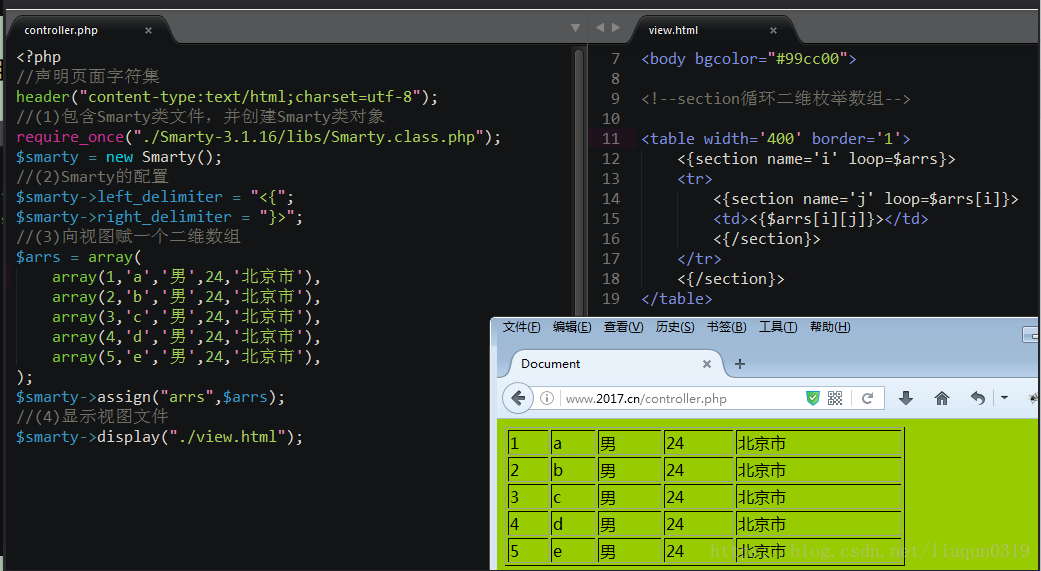
Task: Click the left editor pane vertical scrollbar
Action: click(578, 179)
